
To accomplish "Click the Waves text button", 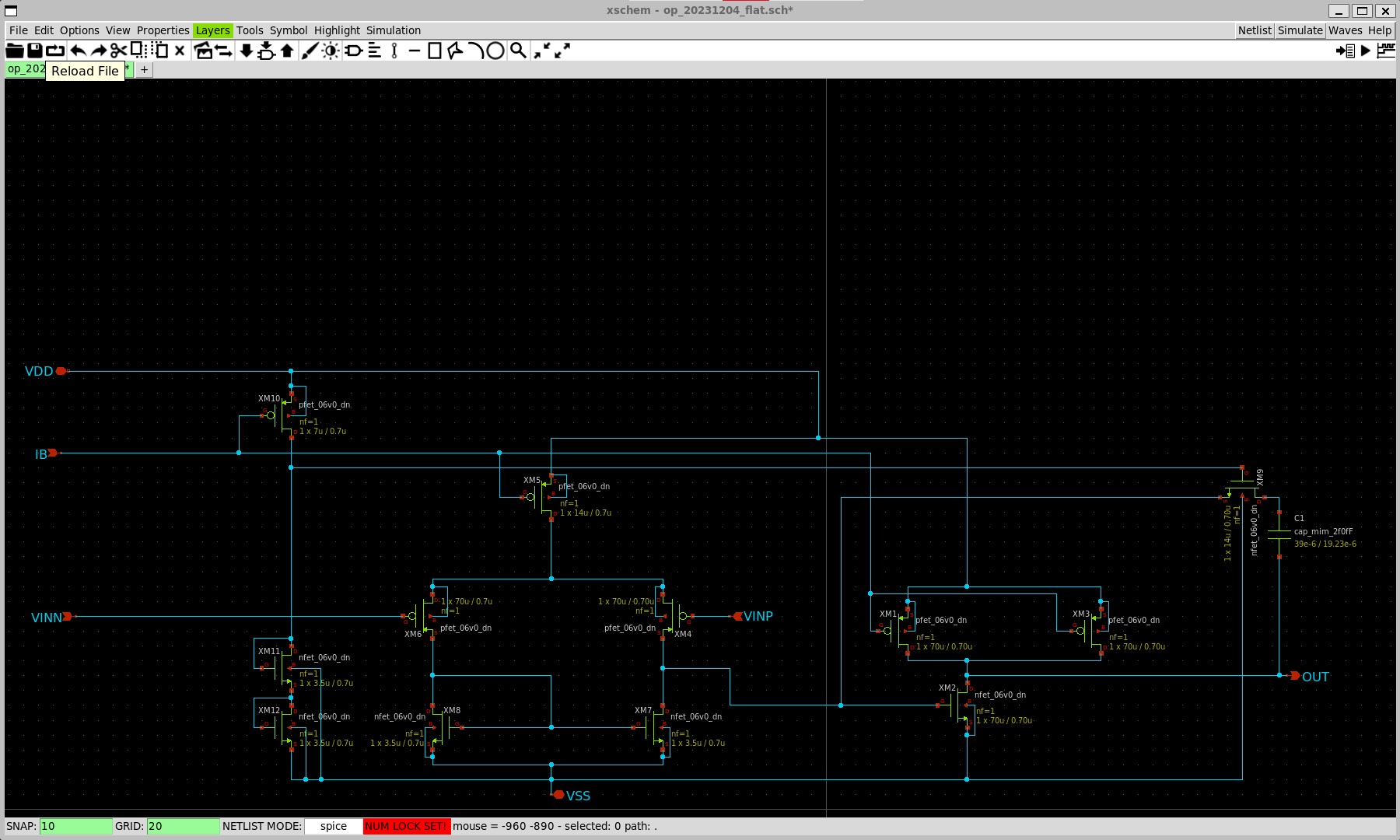I will [1345, 30].
